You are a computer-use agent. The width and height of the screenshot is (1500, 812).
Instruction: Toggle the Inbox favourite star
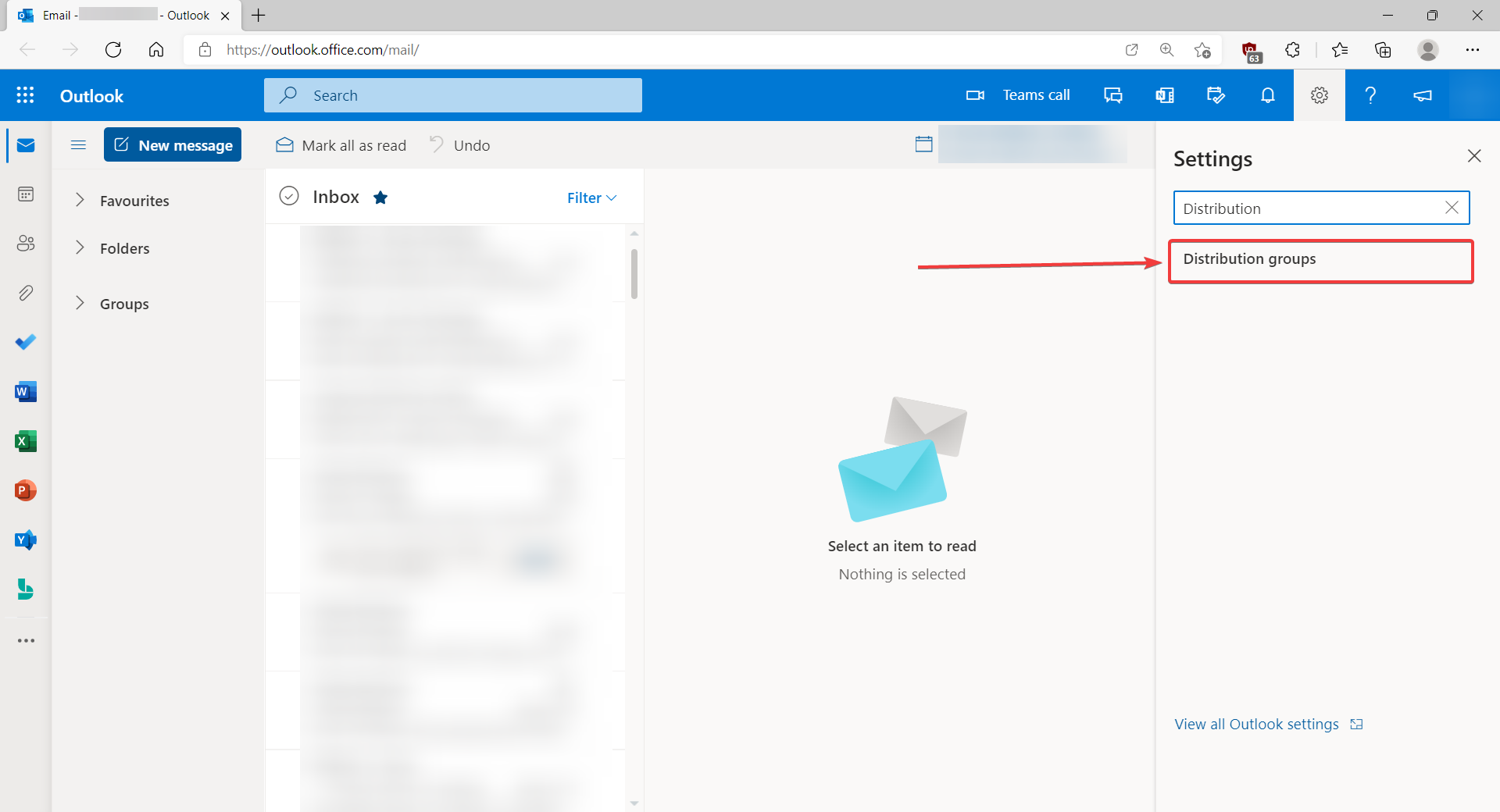pyautogui.click(x=380, y=198)
